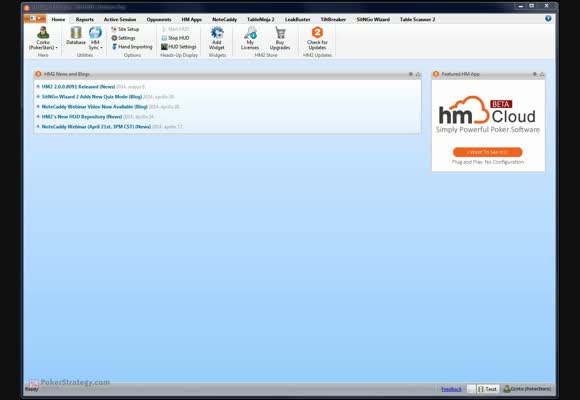Image resolution: width=580 pixels, height=400 pixels.
Task: Switch to the Reports tab
Action: [x=85, y=19]
